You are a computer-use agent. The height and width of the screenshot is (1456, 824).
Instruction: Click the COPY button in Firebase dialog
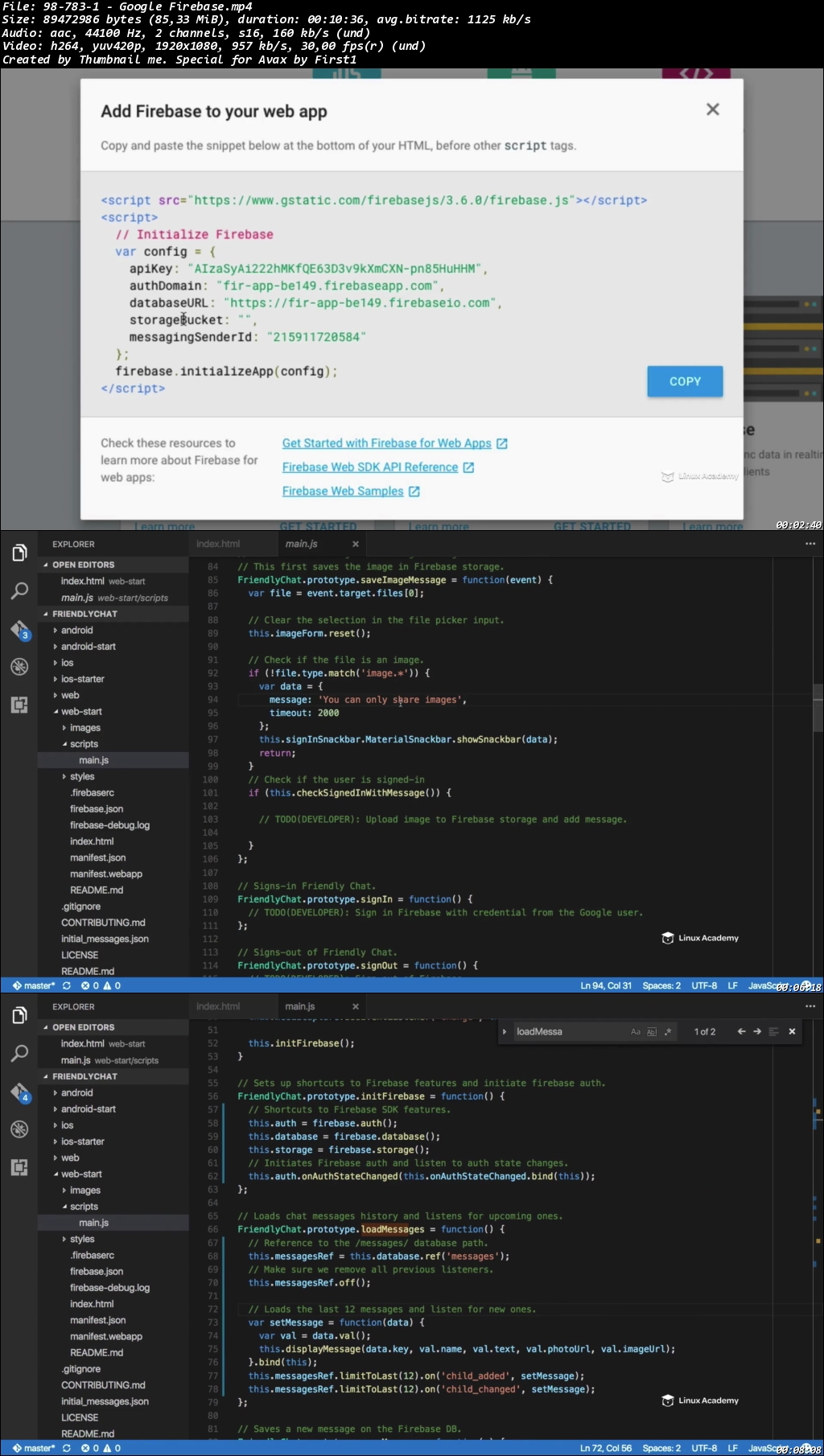click(685, 381)
